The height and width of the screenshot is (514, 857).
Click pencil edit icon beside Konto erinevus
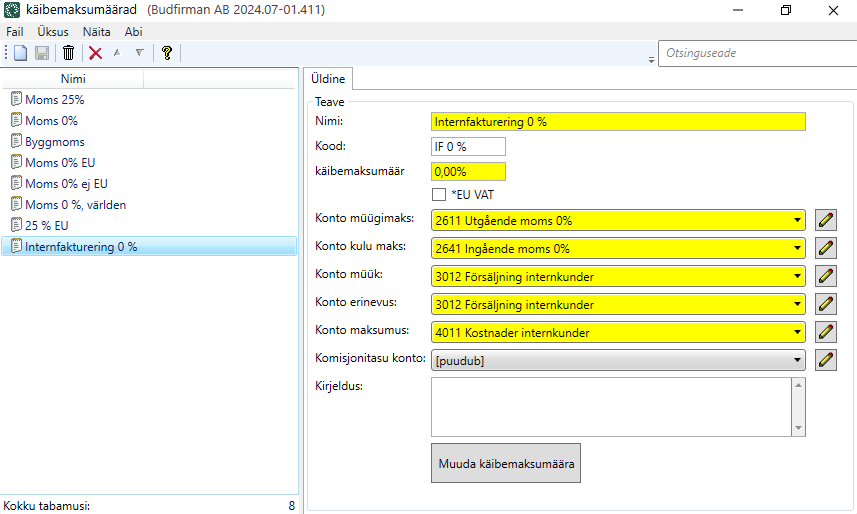point(825,304)
